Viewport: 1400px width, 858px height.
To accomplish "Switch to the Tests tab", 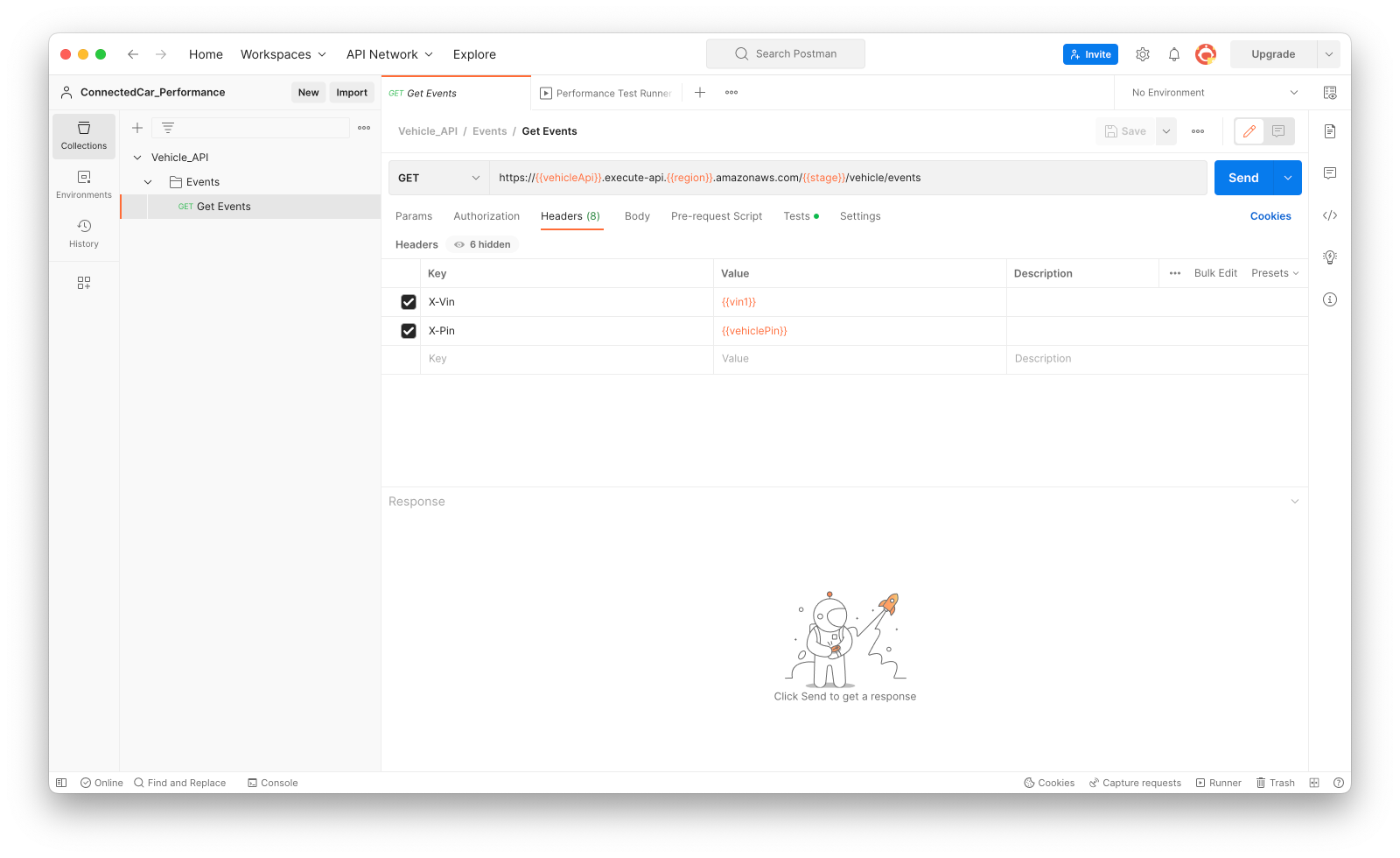I will 801,216.
